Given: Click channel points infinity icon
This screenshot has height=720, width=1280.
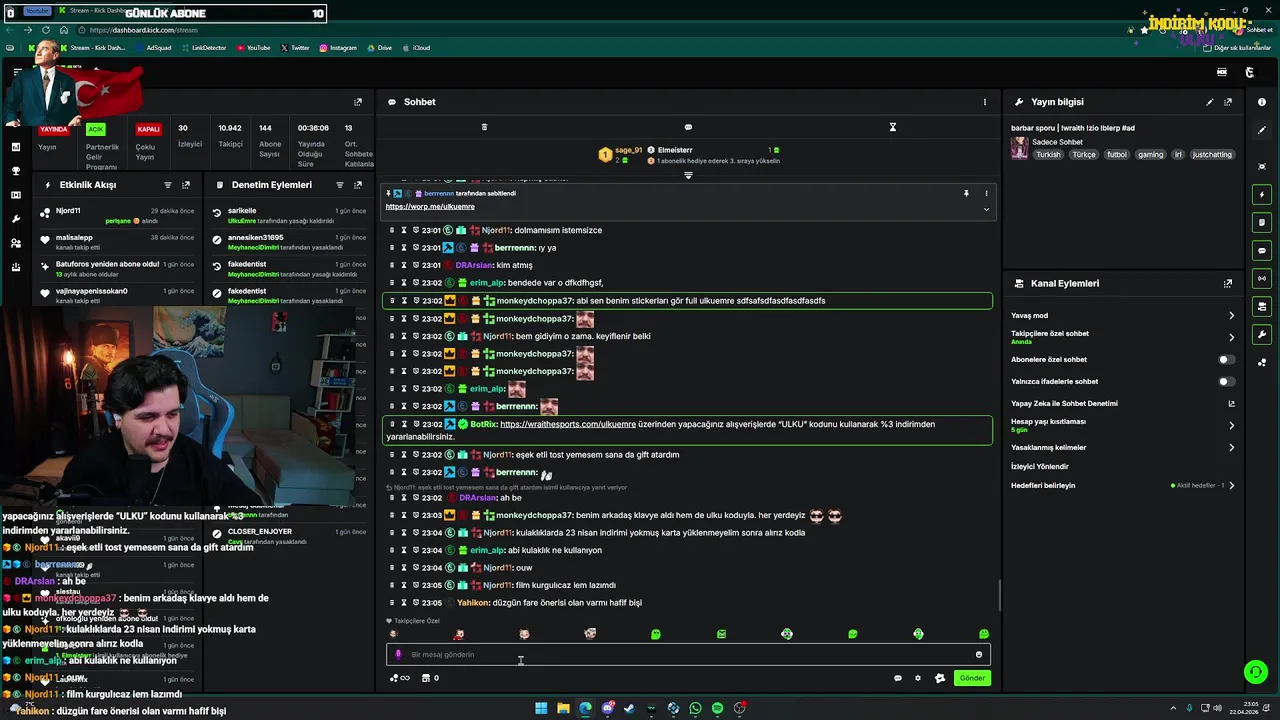Looking at the screenshot, I should 400,678.
